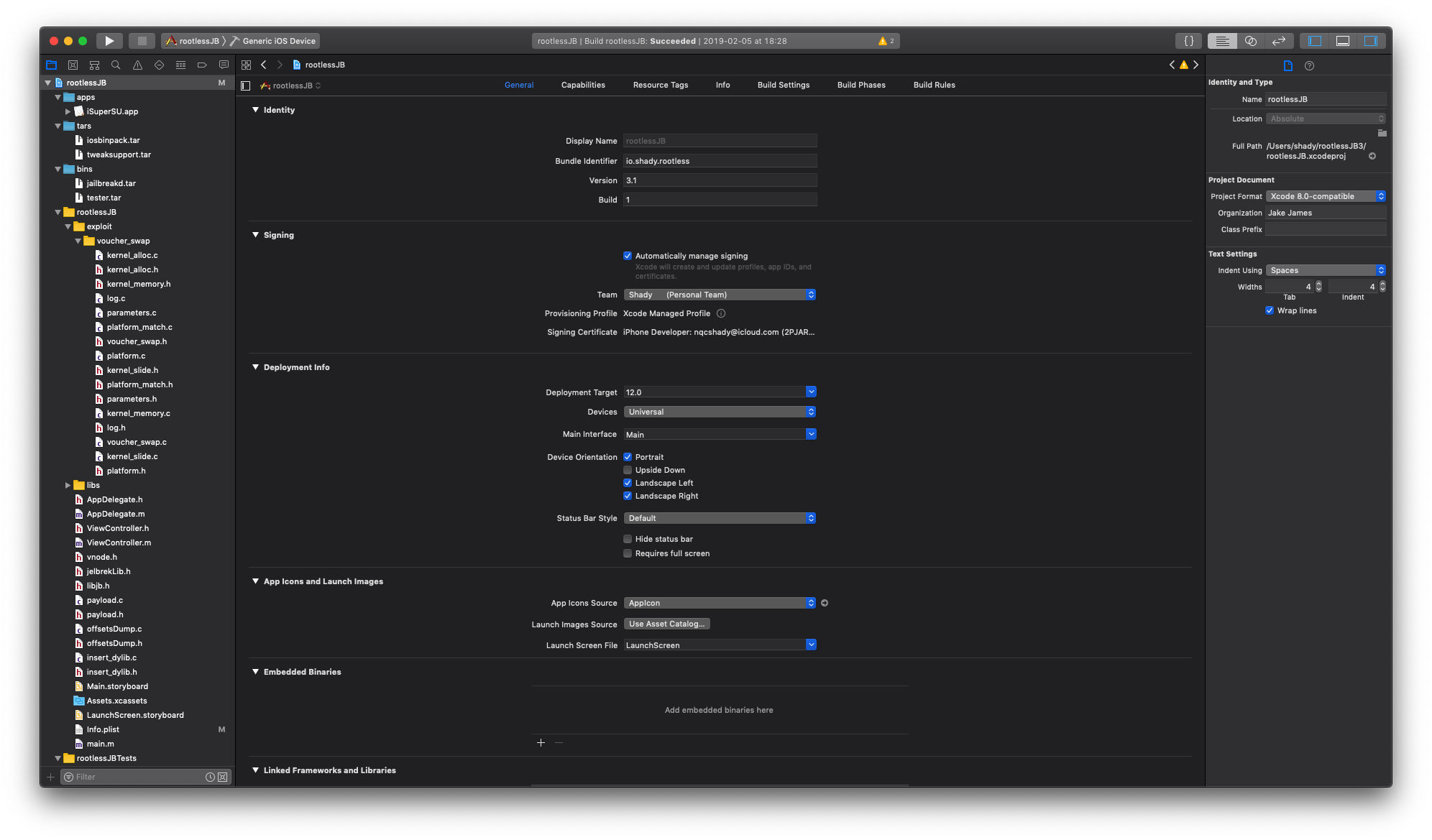Click the Run (play) button
1432x840 pixels.
109,41
